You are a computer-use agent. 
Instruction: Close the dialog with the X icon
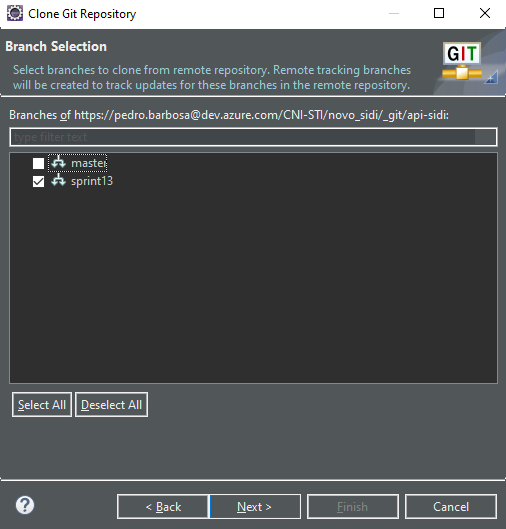pos(485,13)
